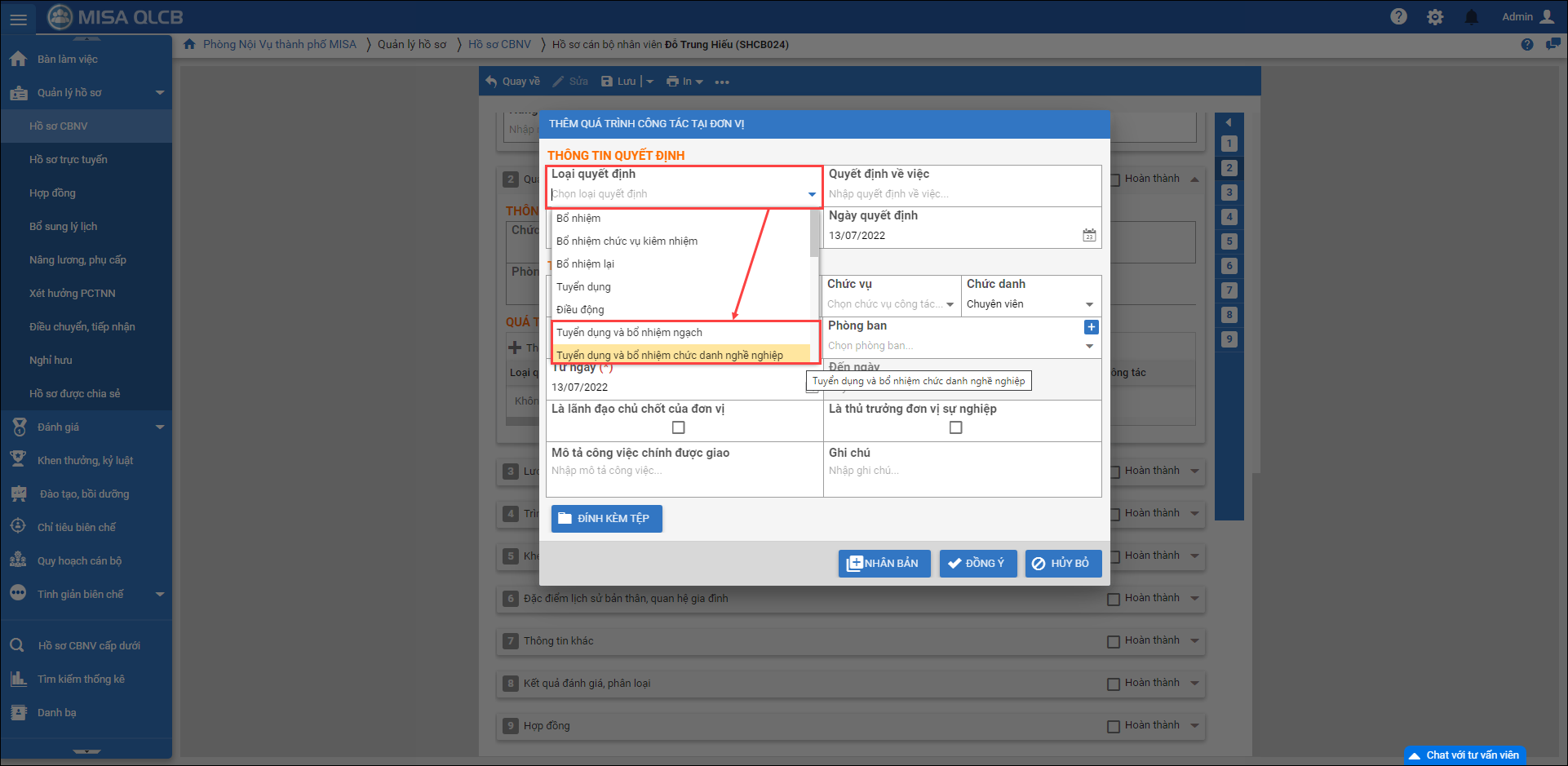Open the Chức danh dropdown
The height and width of the screenshot is (766, 1568).
tap(1089, 304)
